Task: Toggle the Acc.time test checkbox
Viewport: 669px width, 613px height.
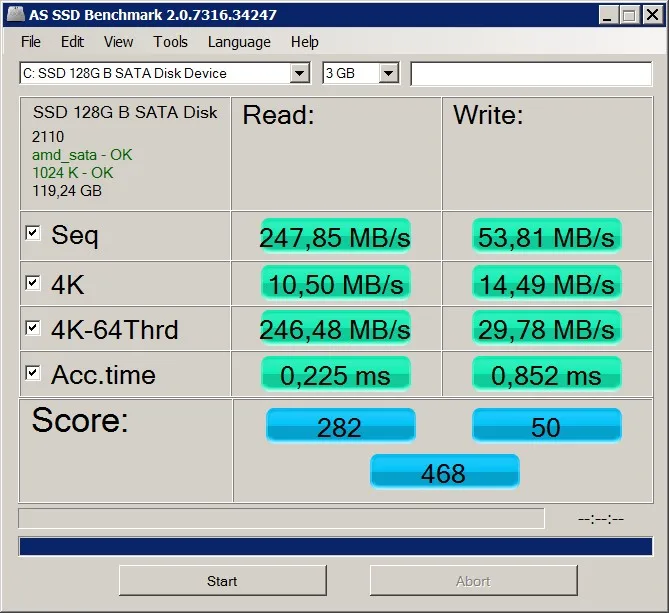Action: pos(33,373)
